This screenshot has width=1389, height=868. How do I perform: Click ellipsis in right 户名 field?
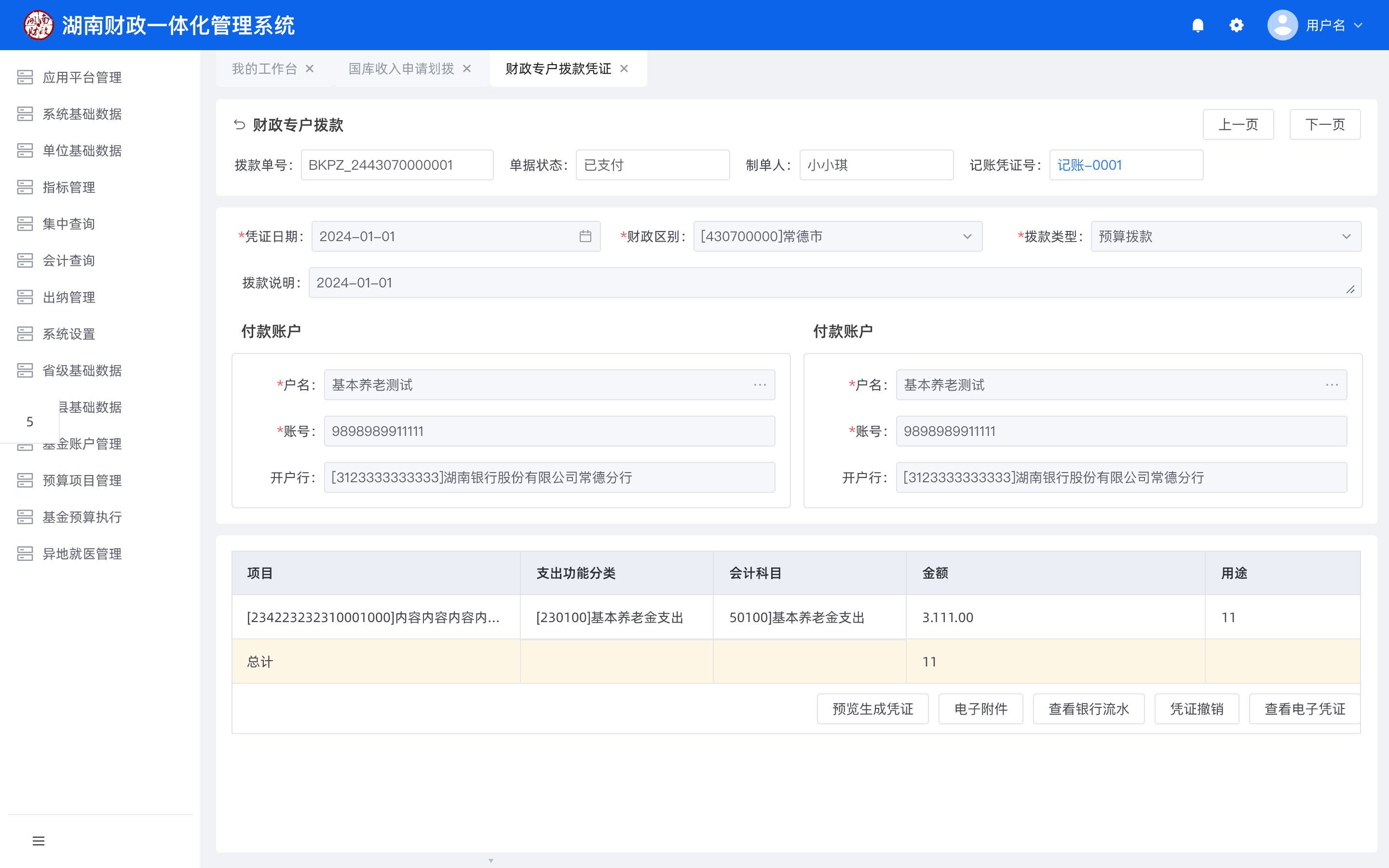pos(1332,385)
